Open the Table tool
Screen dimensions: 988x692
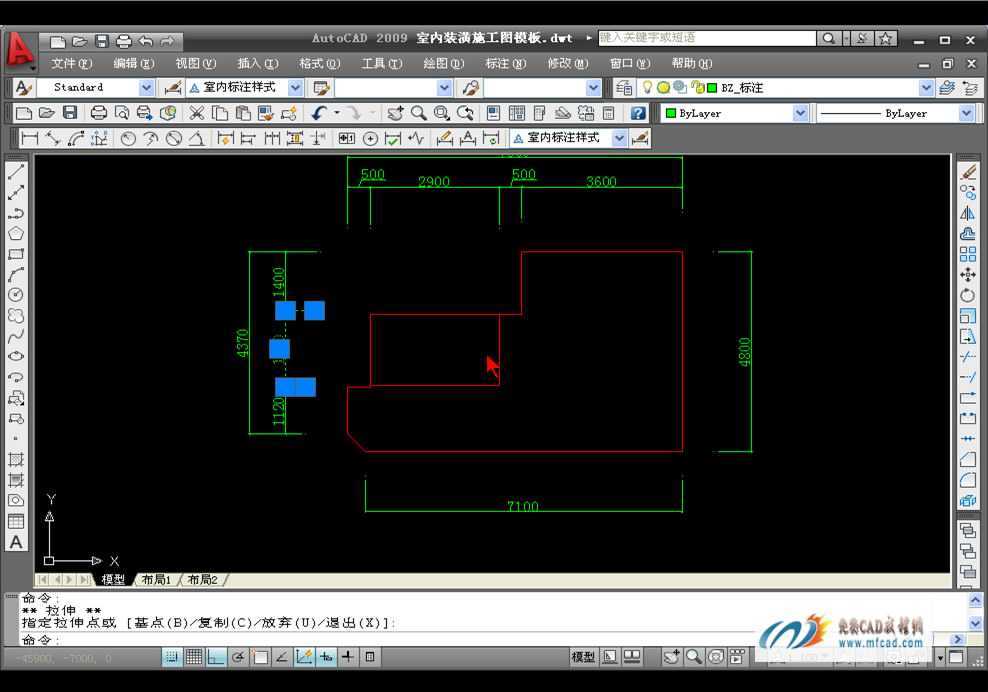[x=16, y=521]
